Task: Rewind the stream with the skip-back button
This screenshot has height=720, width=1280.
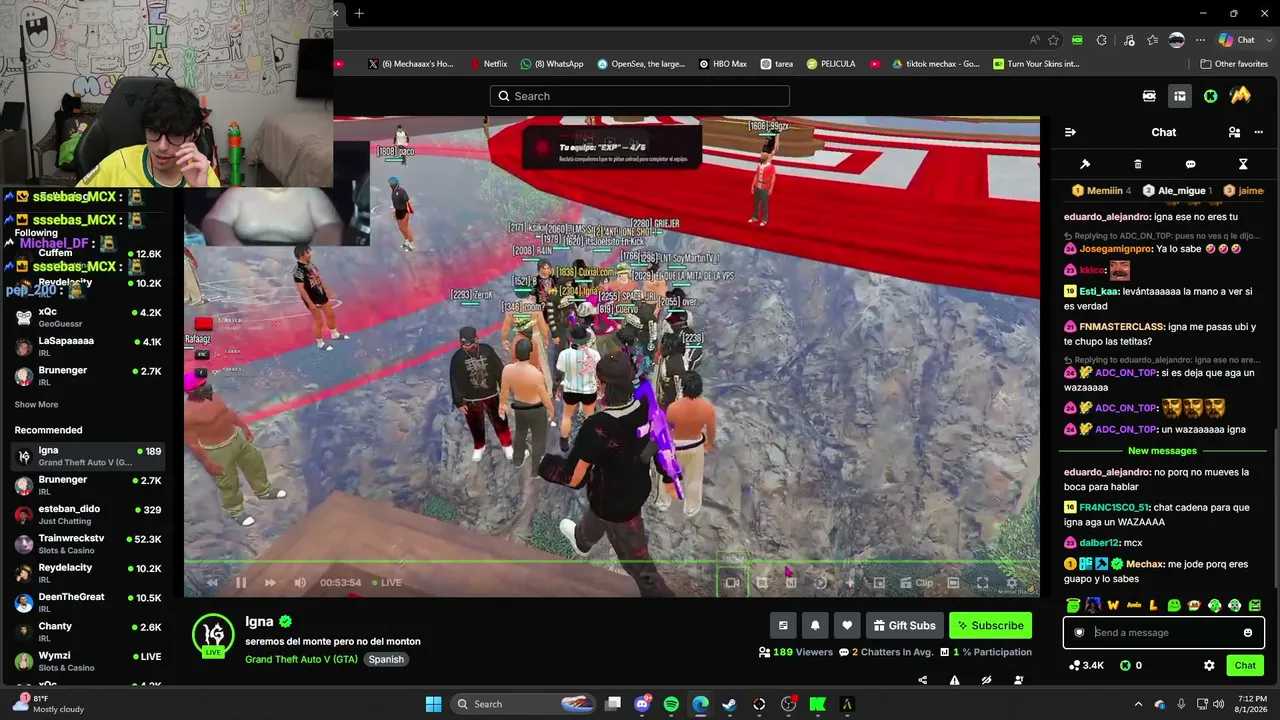Action: coord(212,583)
